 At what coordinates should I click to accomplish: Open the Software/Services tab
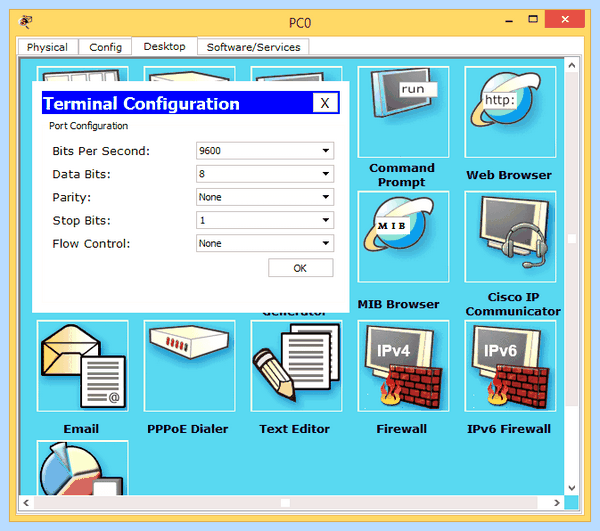253,47
